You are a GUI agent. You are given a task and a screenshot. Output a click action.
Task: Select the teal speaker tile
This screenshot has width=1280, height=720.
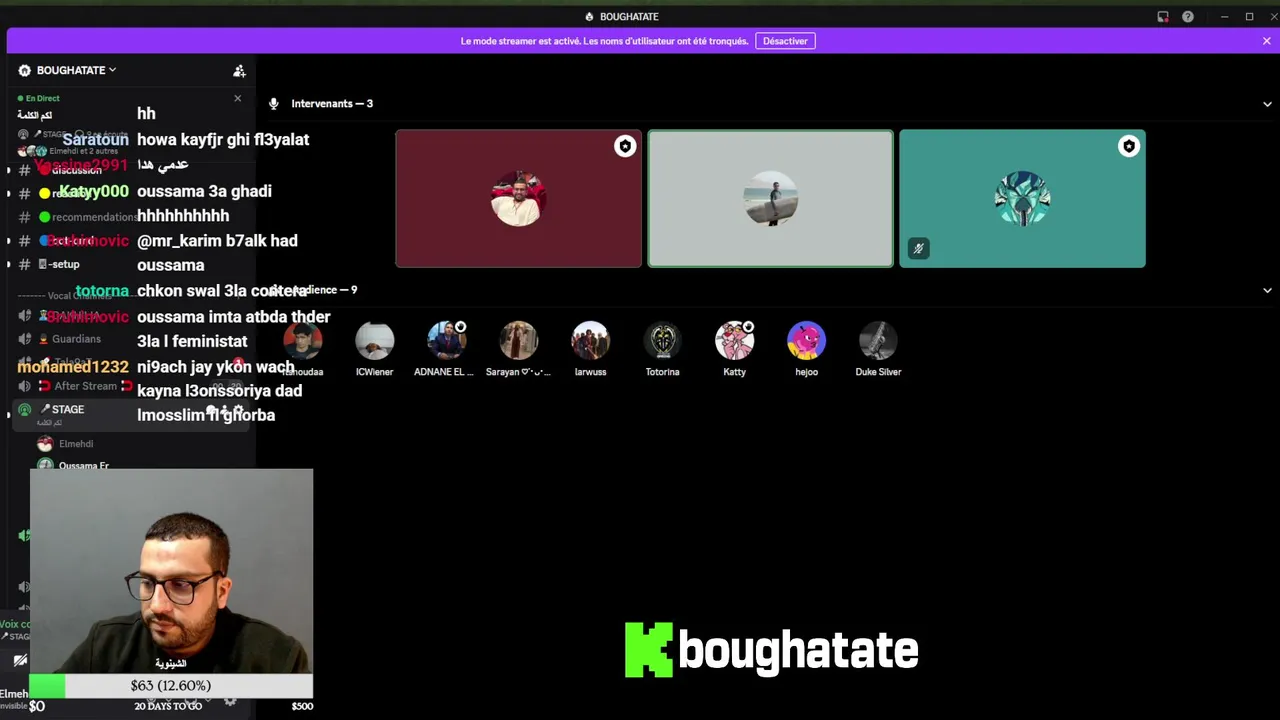click(x=1022, y=199)
